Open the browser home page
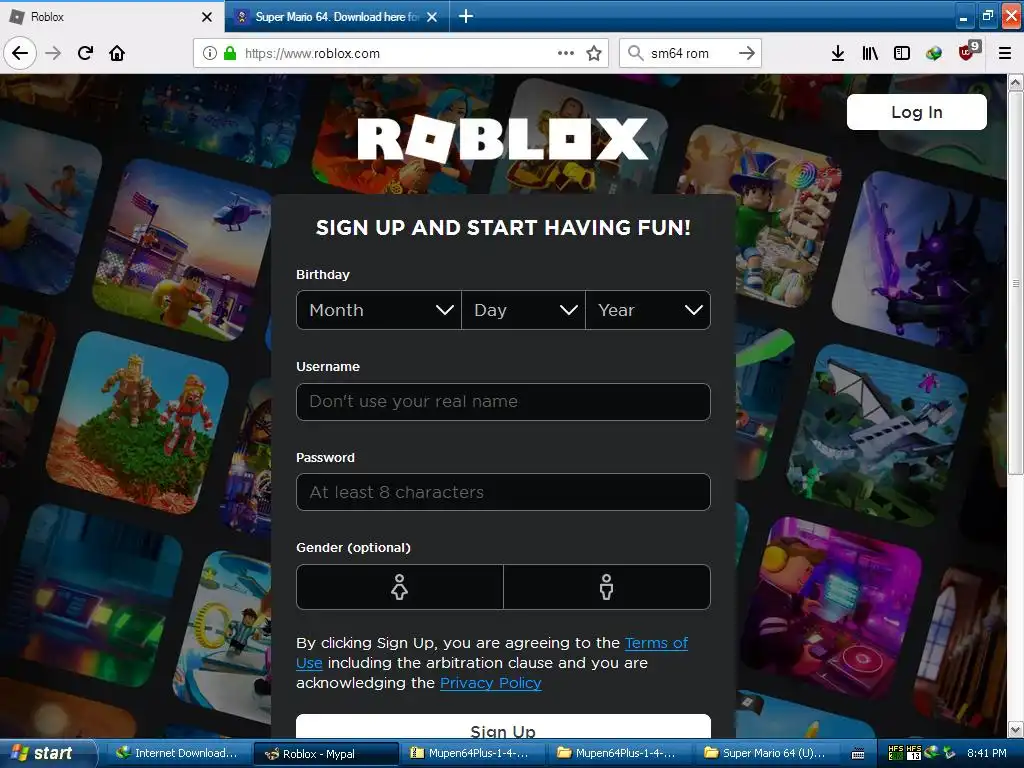This screenshot has width=1024, height=768. 117,53
